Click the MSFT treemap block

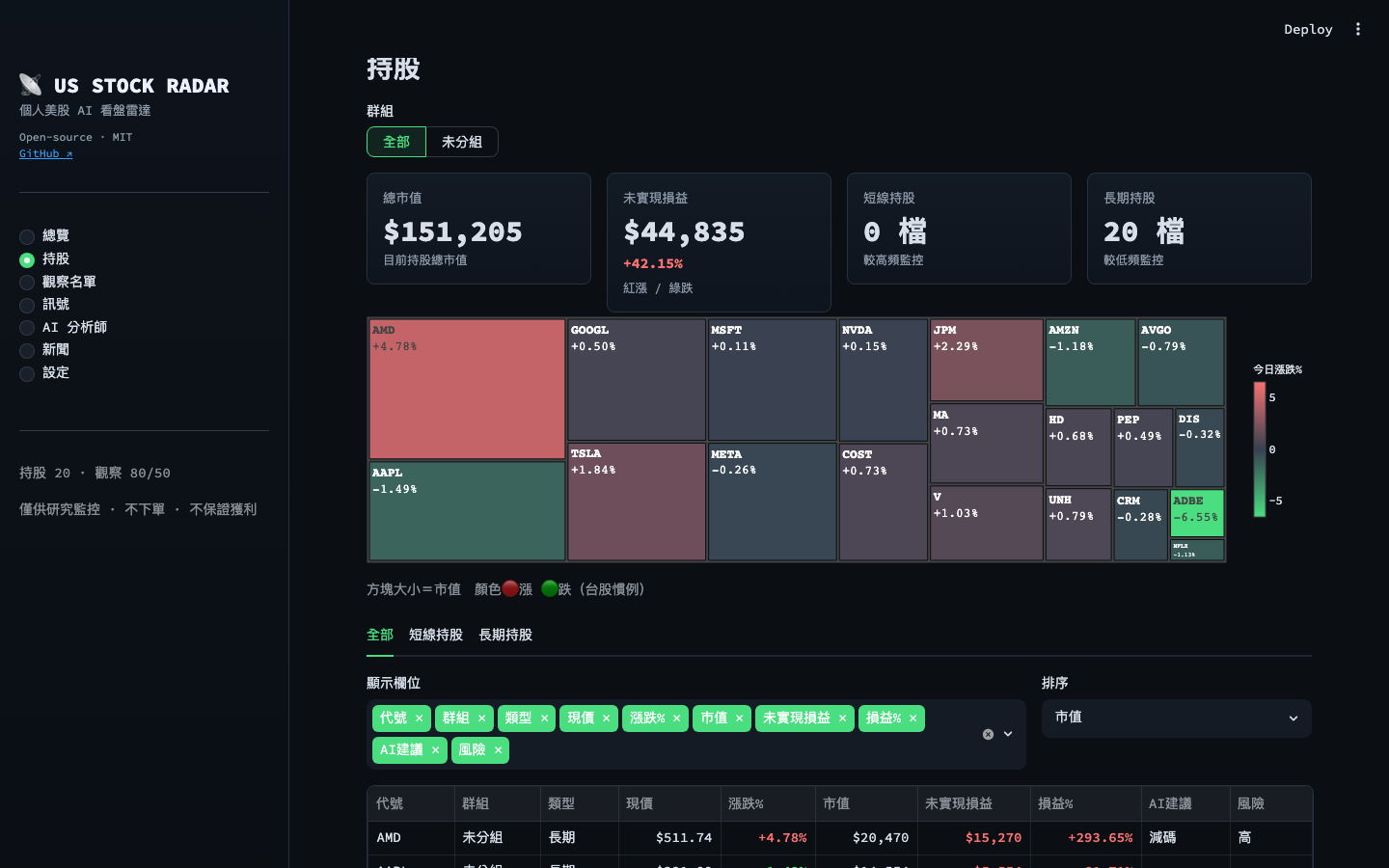tap(773, 380)
